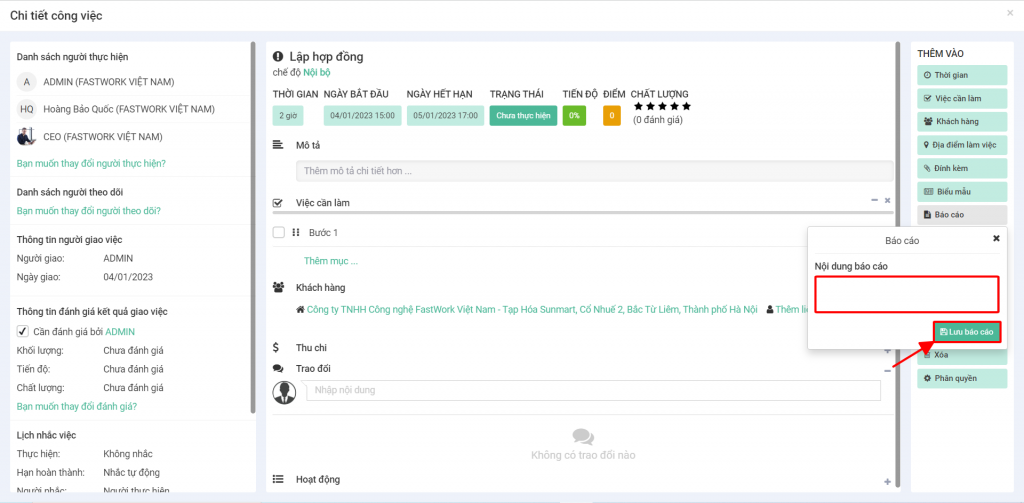This screenshot has height=503, width=1024.
Task: Click the Đính kèm attachment button
Action: [x=961, y=167]
